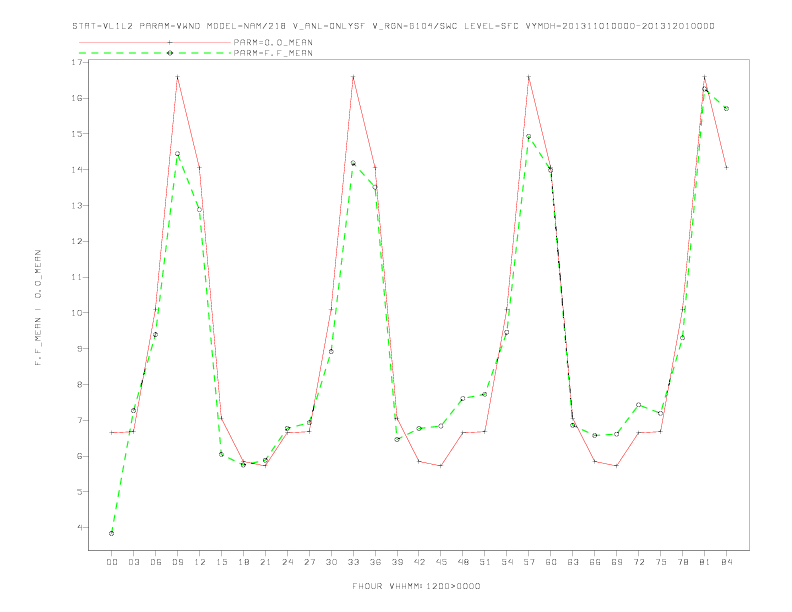Click y-axis tick label 10

(77, 313)
